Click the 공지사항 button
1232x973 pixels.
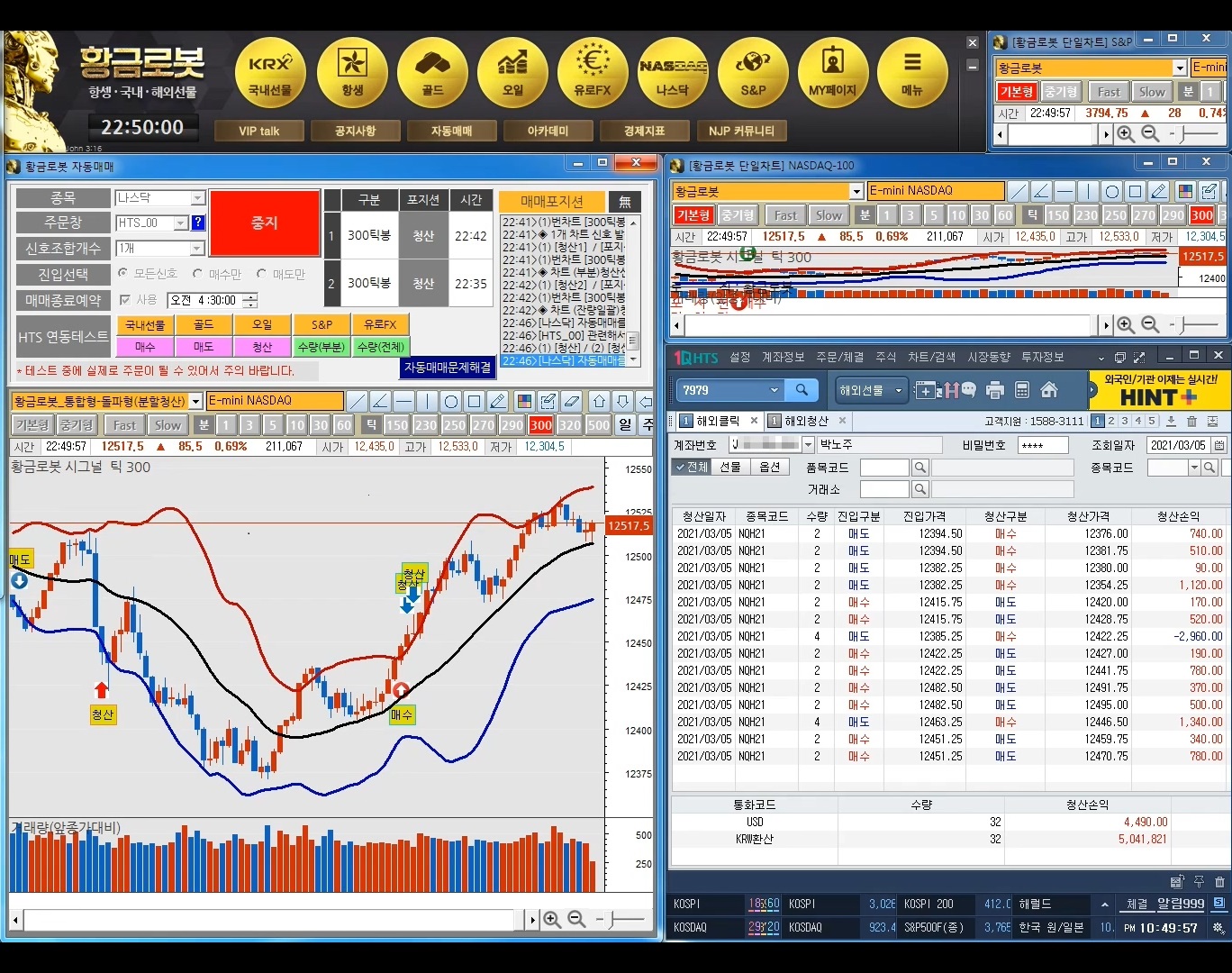[355, 131]
